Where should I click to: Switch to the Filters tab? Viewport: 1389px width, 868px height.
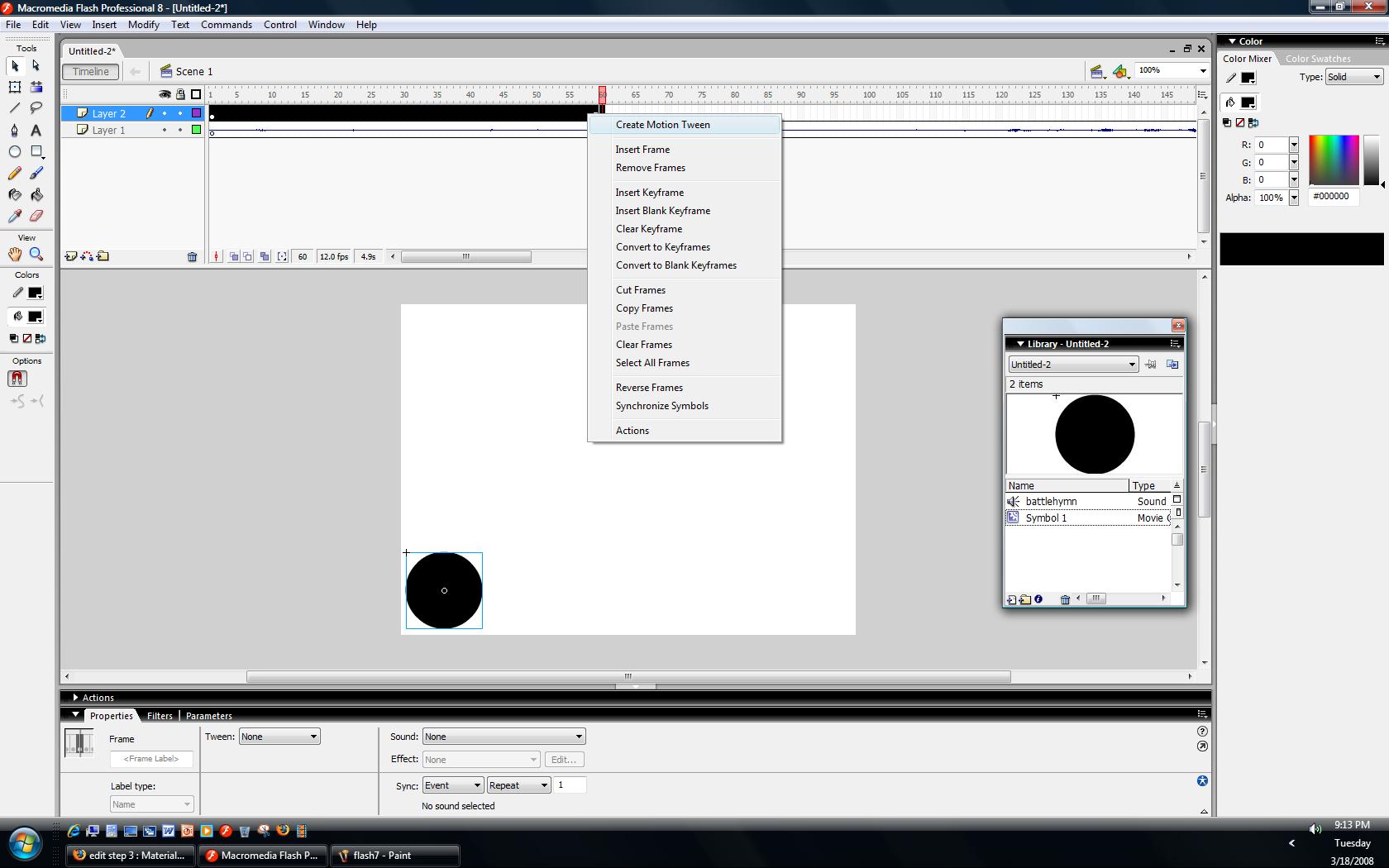[159, 715]
